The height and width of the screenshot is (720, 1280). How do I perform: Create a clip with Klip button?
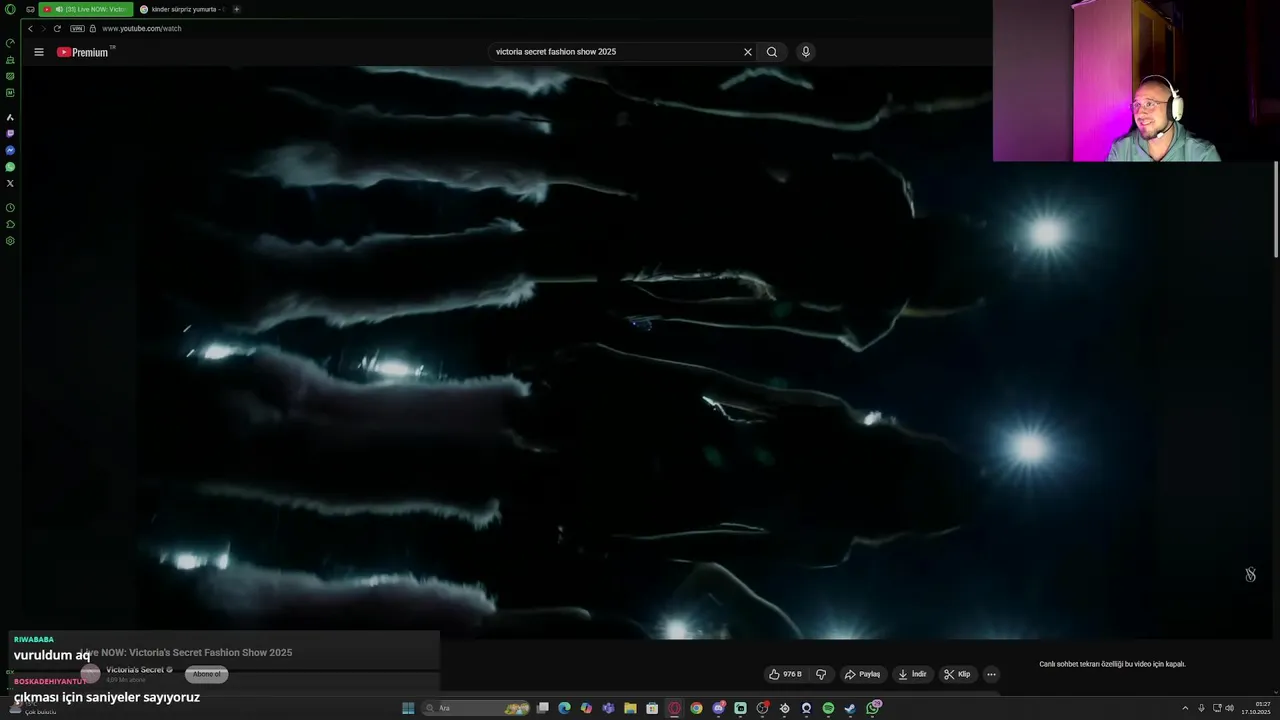[957, 674]
